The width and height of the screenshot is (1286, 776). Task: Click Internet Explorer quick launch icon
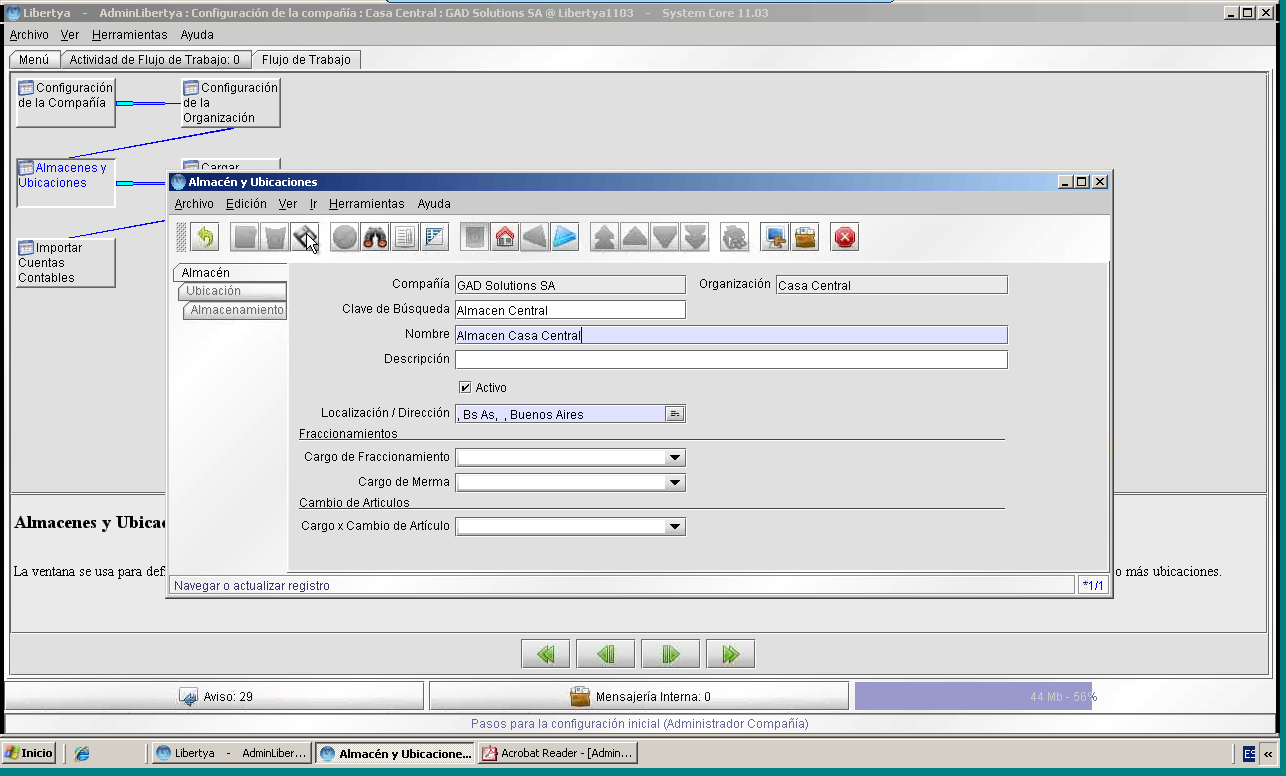pos(82,753)
